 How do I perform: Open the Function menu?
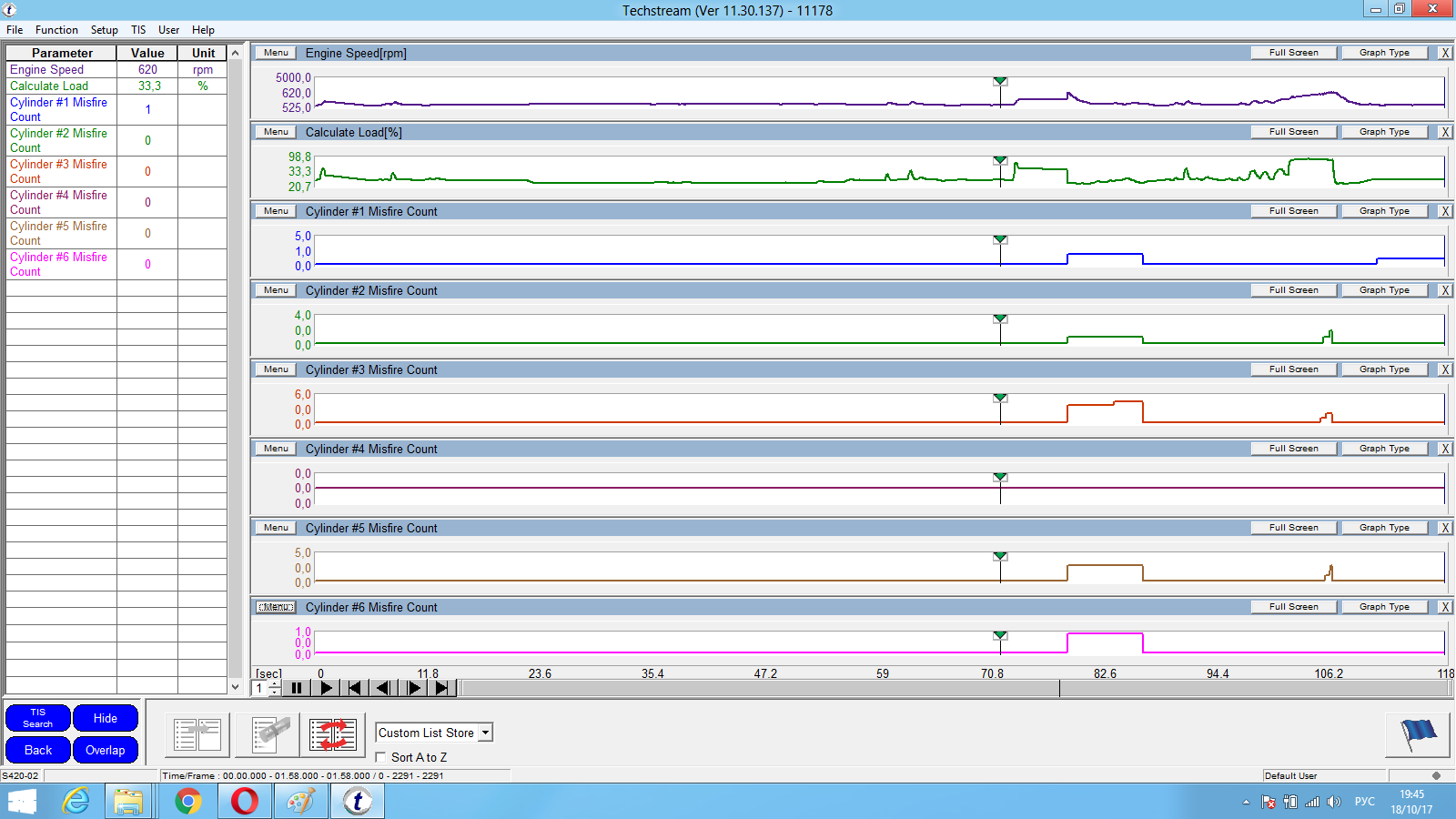point(56,30)
